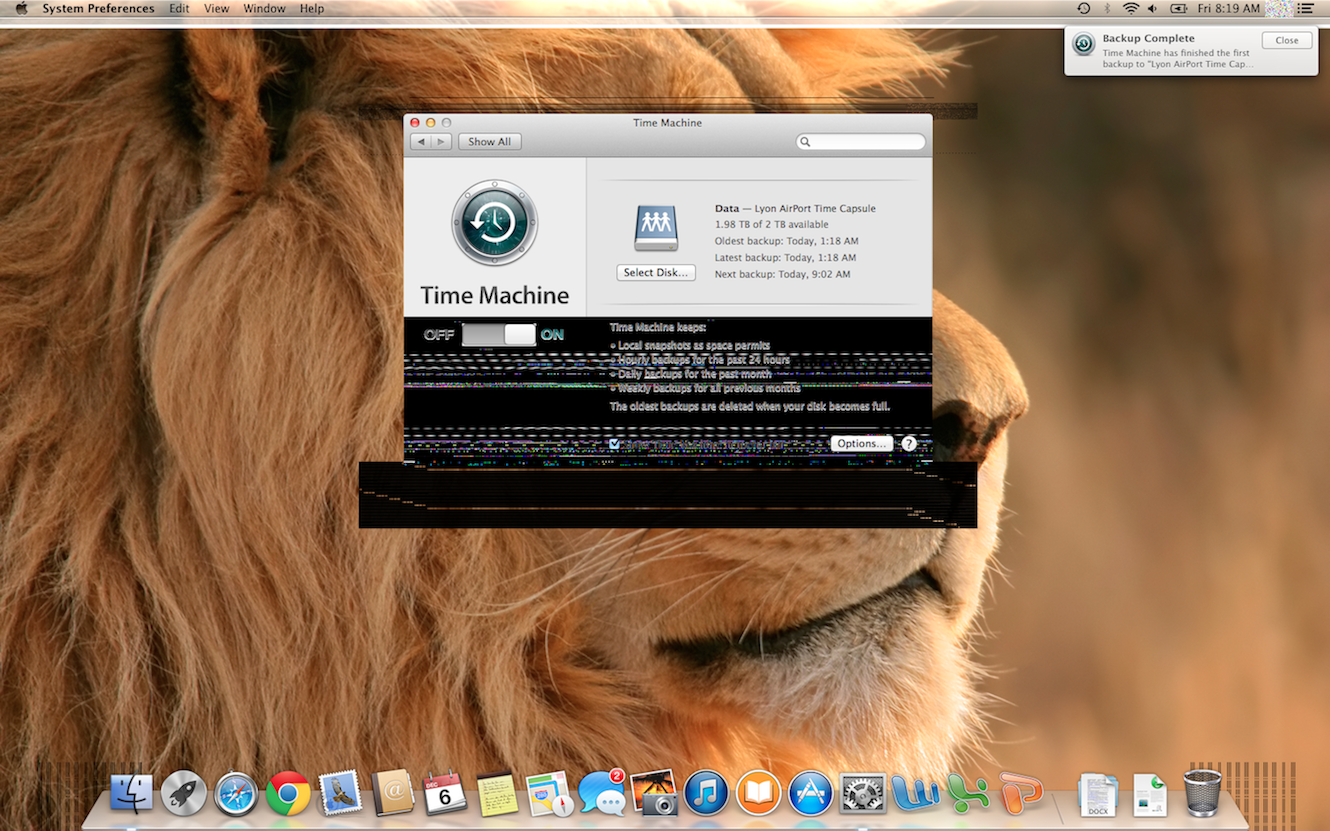Image resolution: width=1330 pixels, height=831 pixels.
Task: Open Launchpad from the Dock
Action: tap(184, 793)
